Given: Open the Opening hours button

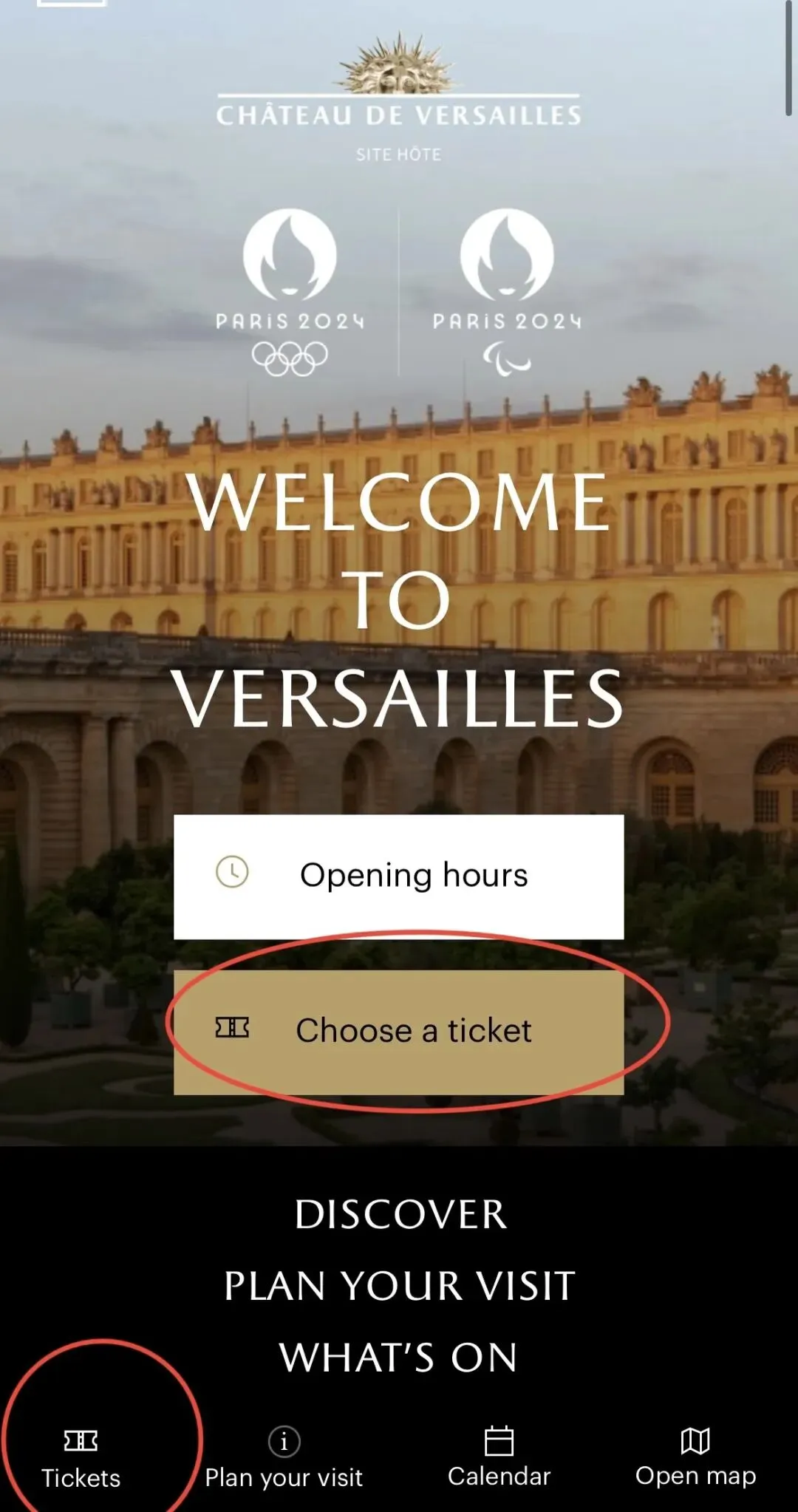Looking at the screenshot, I should tap(398, 876).
